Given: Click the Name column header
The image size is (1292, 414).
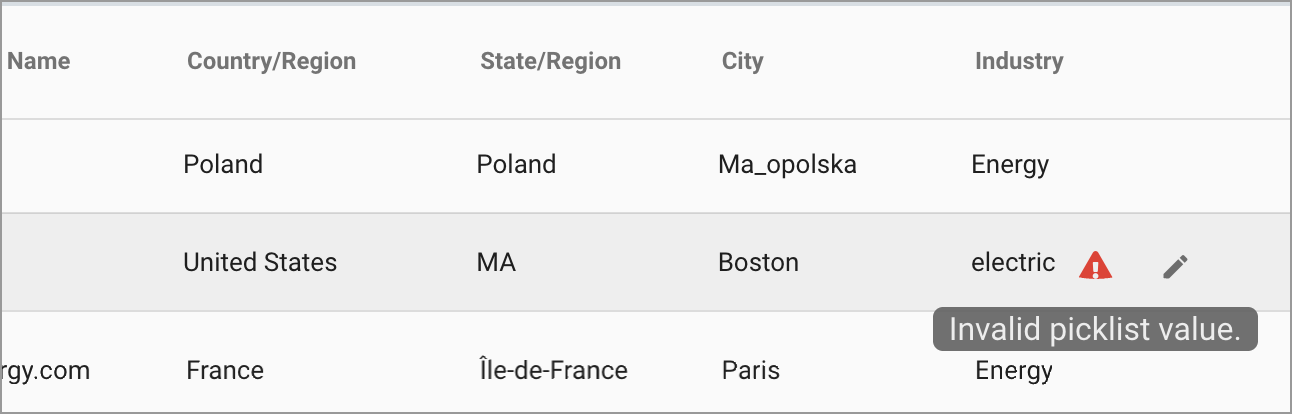Looking at the screenshot, I should coord(39,61).
